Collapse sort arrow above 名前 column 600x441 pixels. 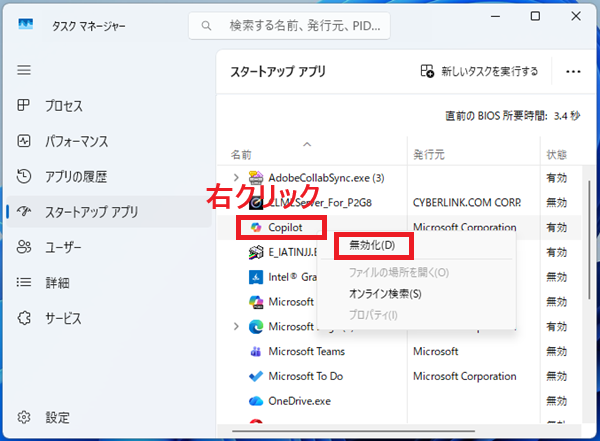click(306, 143)
